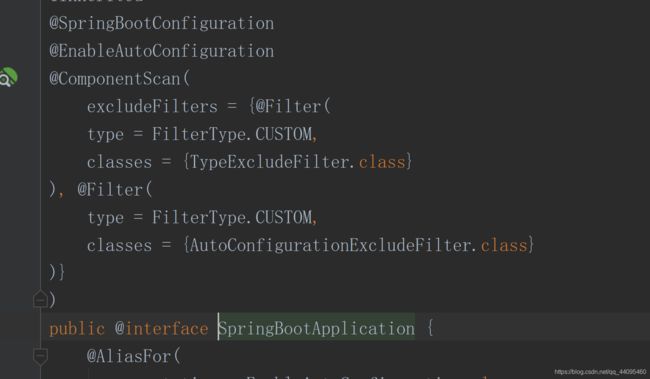Select the @ComponentScan annotation text

click(x=115, y=79)
